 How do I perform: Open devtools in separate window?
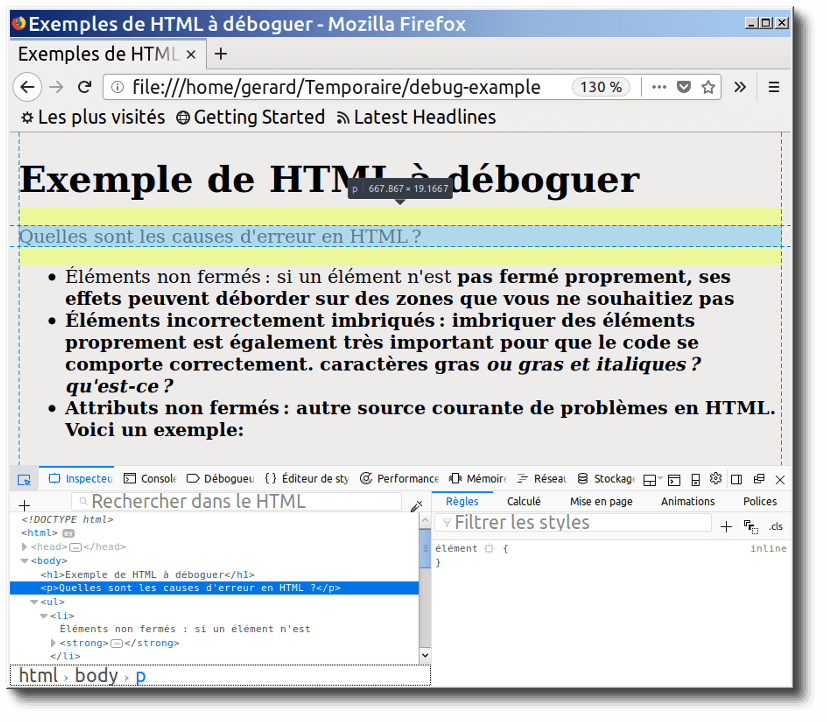click(x=758, y=479)
